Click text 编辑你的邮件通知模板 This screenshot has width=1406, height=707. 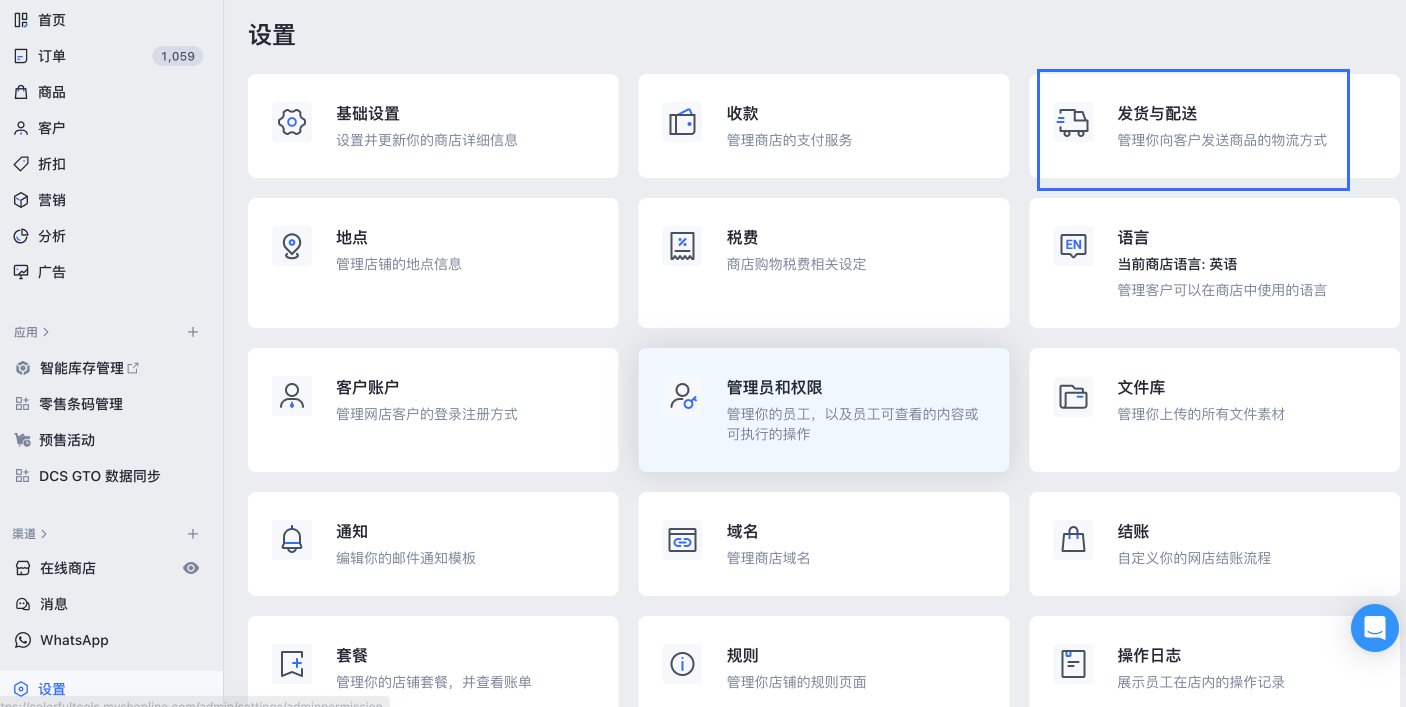point(406,558)
